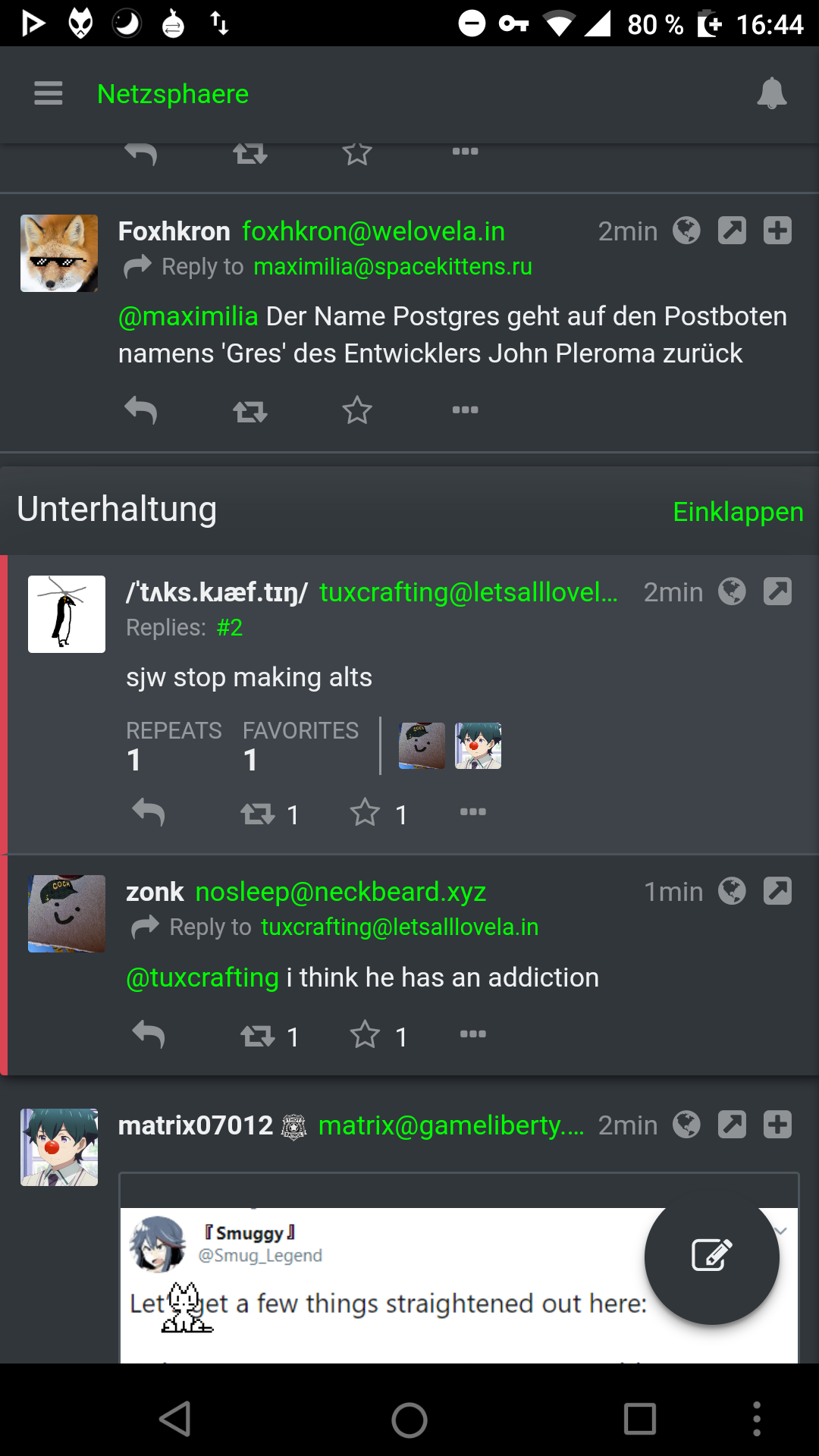Jump to reply #2 link

tap(230, 628)
